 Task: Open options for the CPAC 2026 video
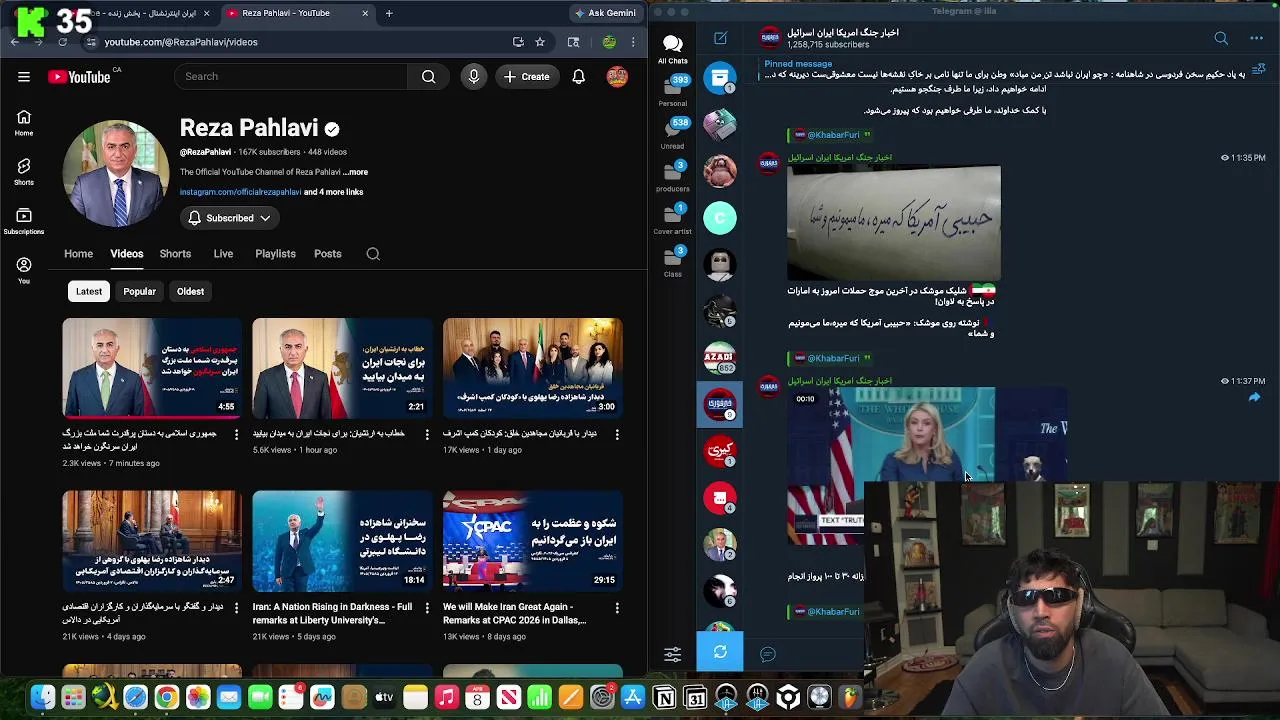(617, 607)
